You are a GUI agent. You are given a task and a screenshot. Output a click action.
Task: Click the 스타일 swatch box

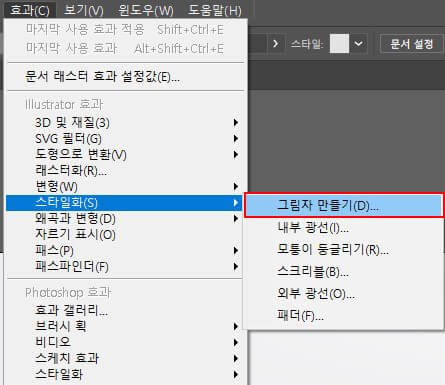pos(339,43)
